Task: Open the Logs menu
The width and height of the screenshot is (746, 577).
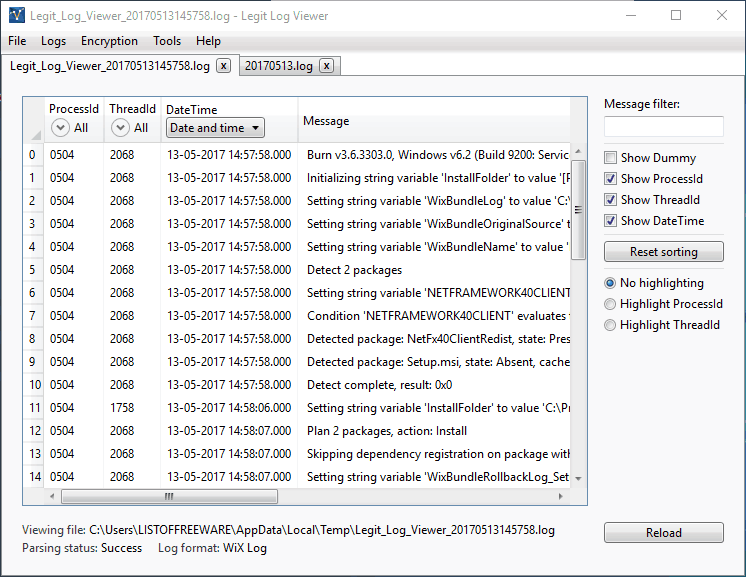Action: tap(53, 41)
